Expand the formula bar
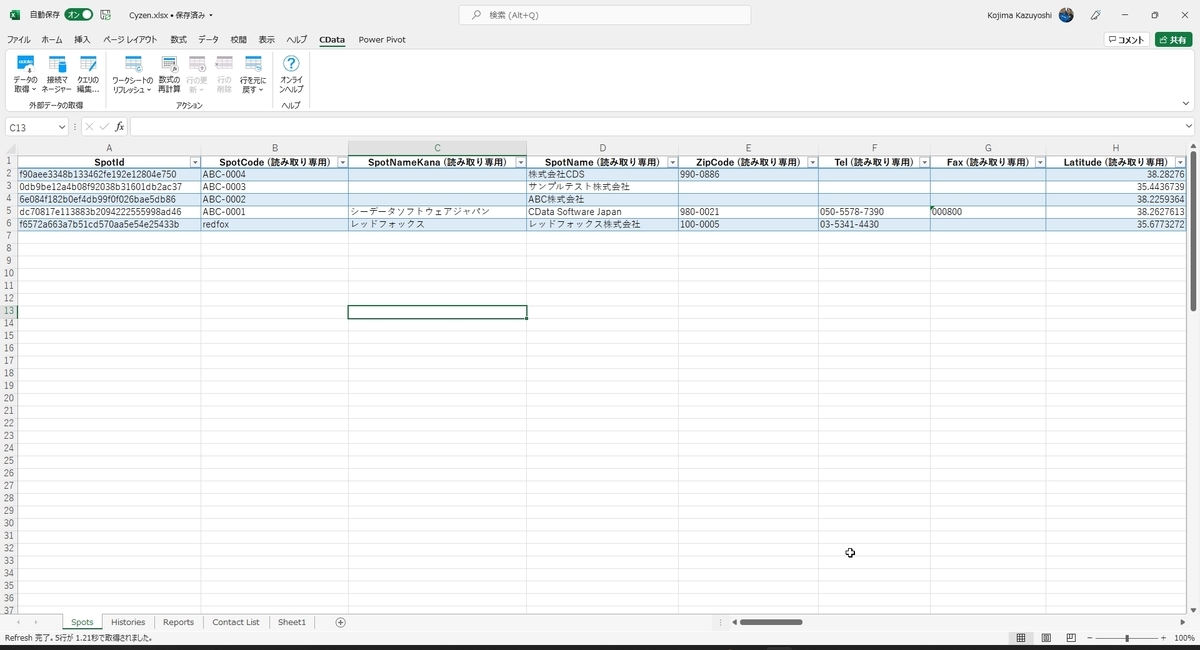This screenshot has height=650, width=1200. tap(1189, 127)
